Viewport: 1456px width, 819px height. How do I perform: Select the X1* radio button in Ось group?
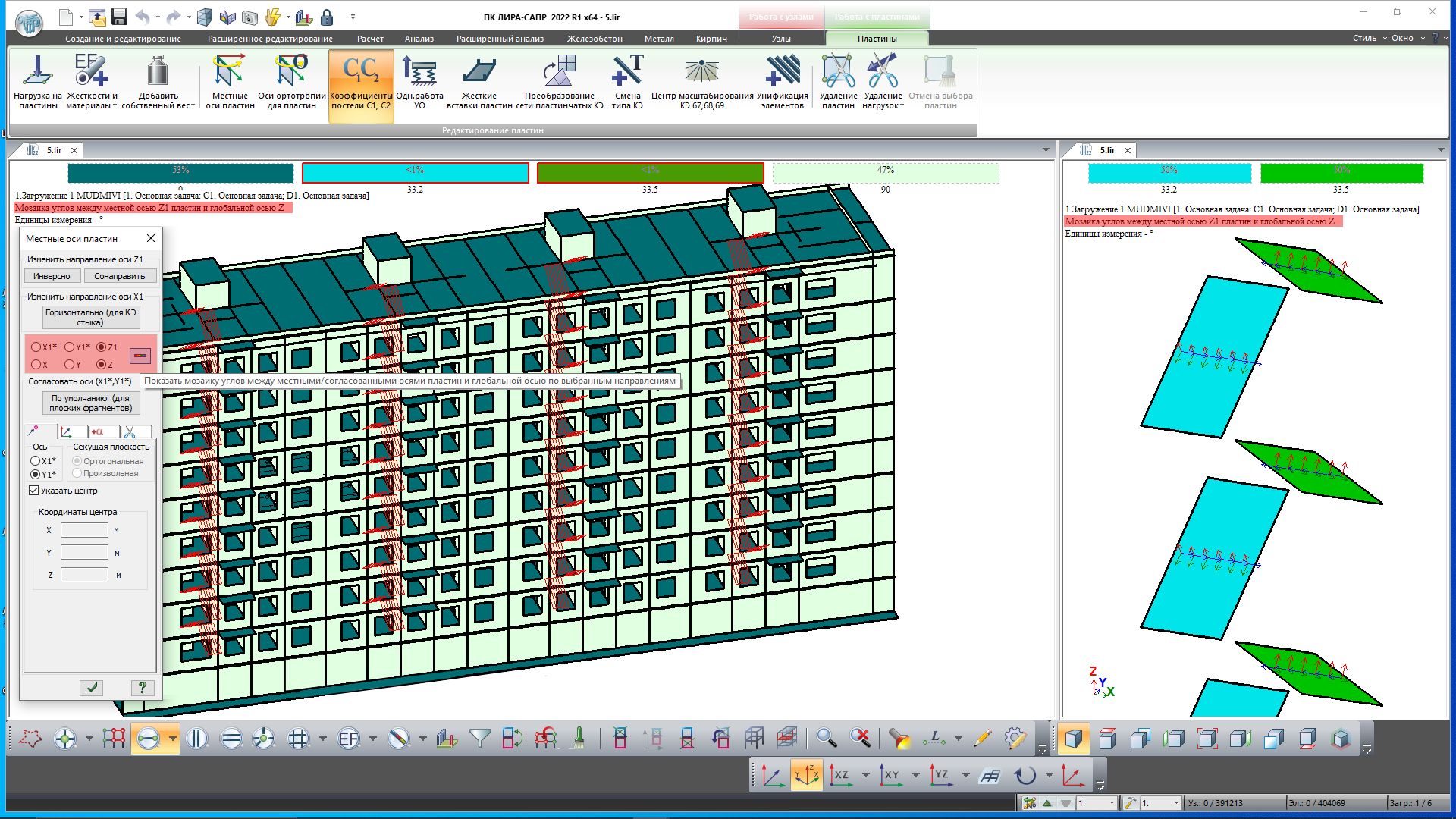click(36, 461)
